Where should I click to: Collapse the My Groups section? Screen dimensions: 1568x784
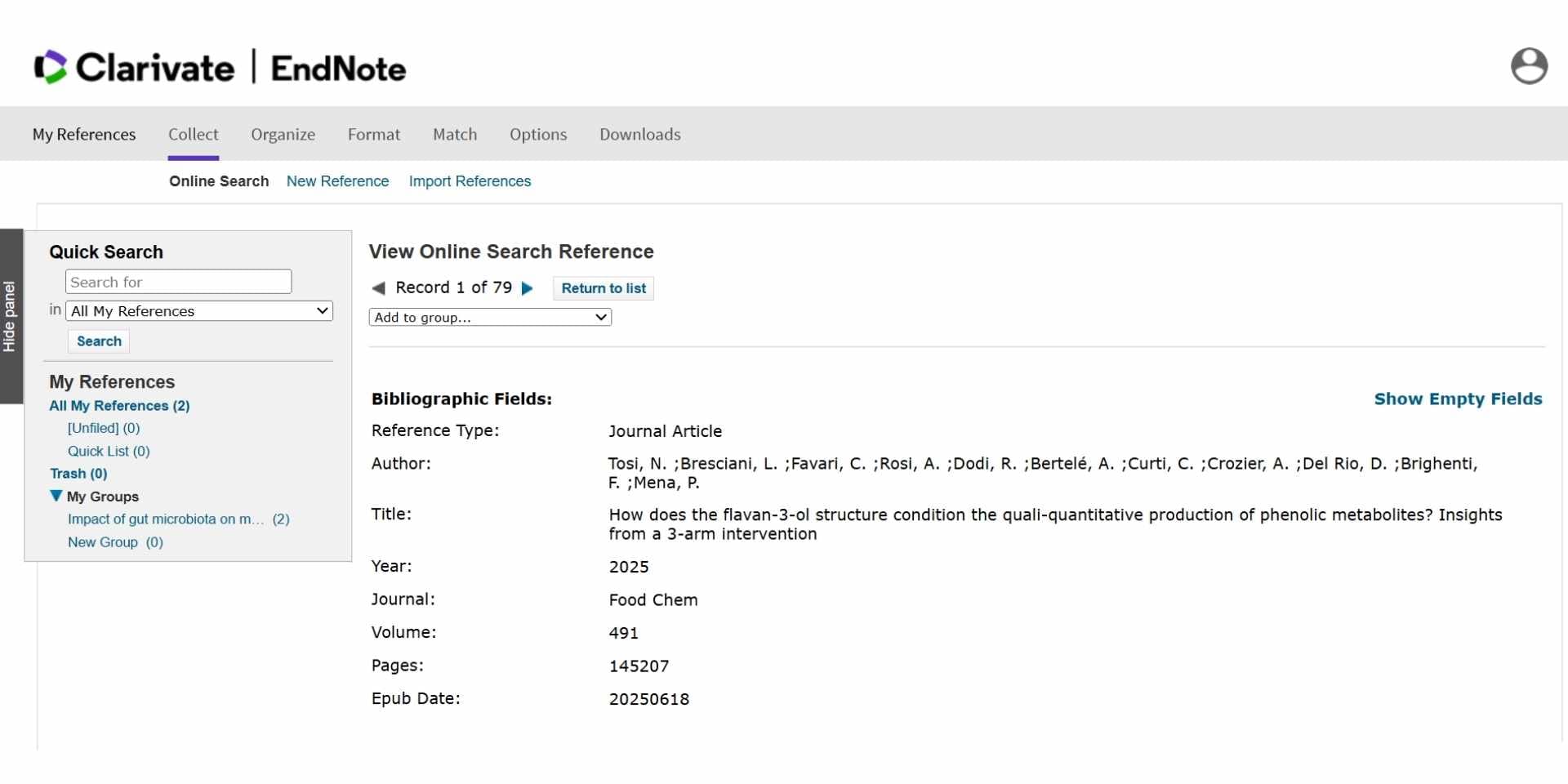tap(55, 496)
